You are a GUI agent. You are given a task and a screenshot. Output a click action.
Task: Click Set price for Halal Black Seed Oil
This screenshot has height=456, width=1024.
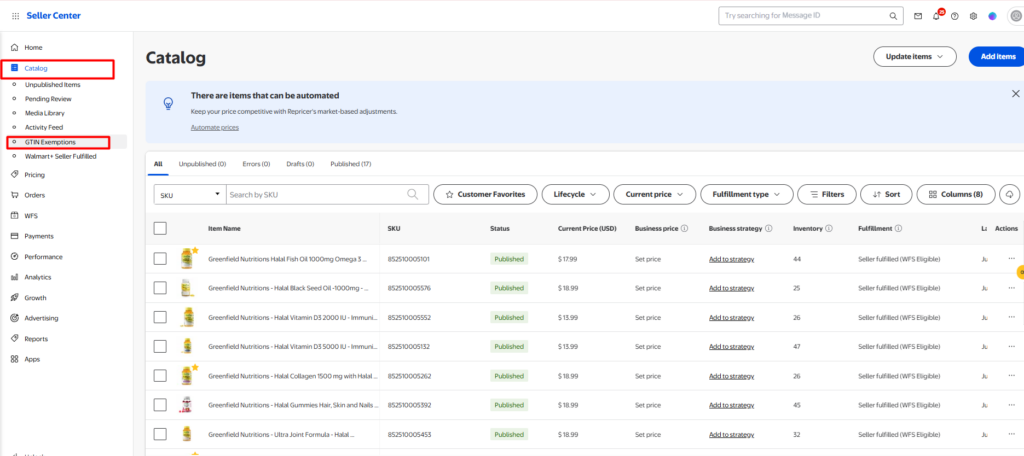[x=648, y=288]
